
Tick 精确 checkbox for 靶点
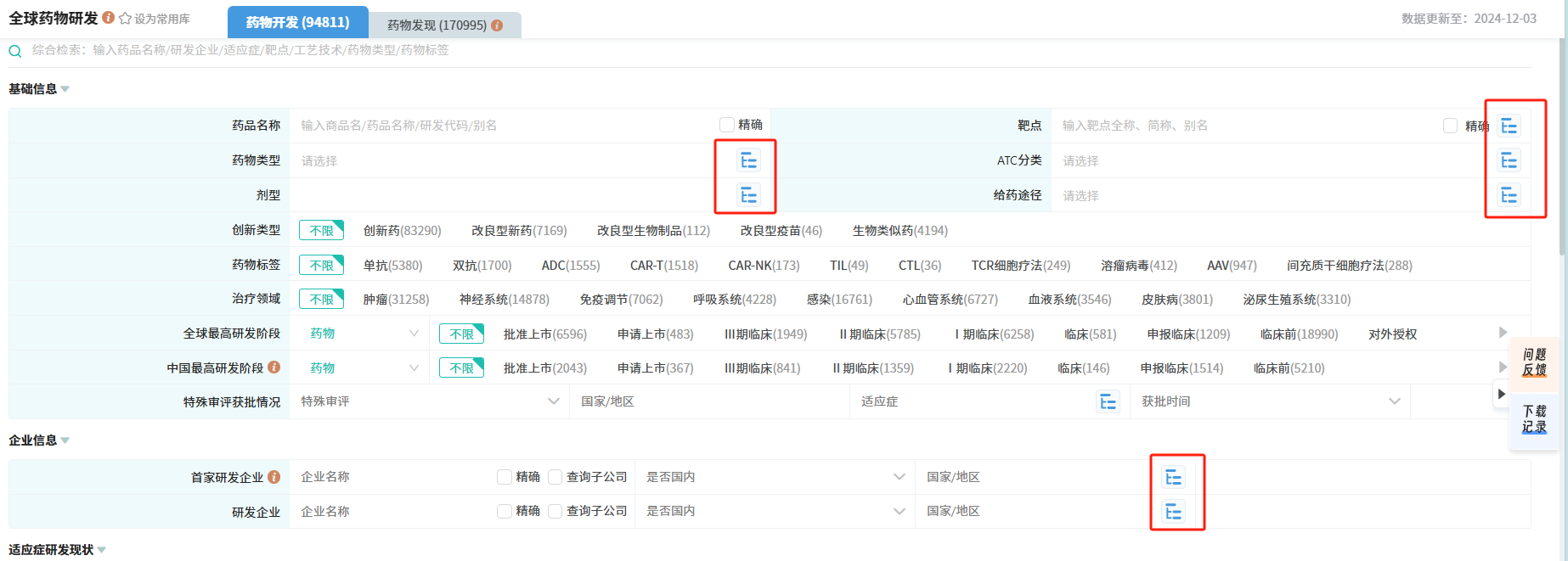pos(1450,126)
